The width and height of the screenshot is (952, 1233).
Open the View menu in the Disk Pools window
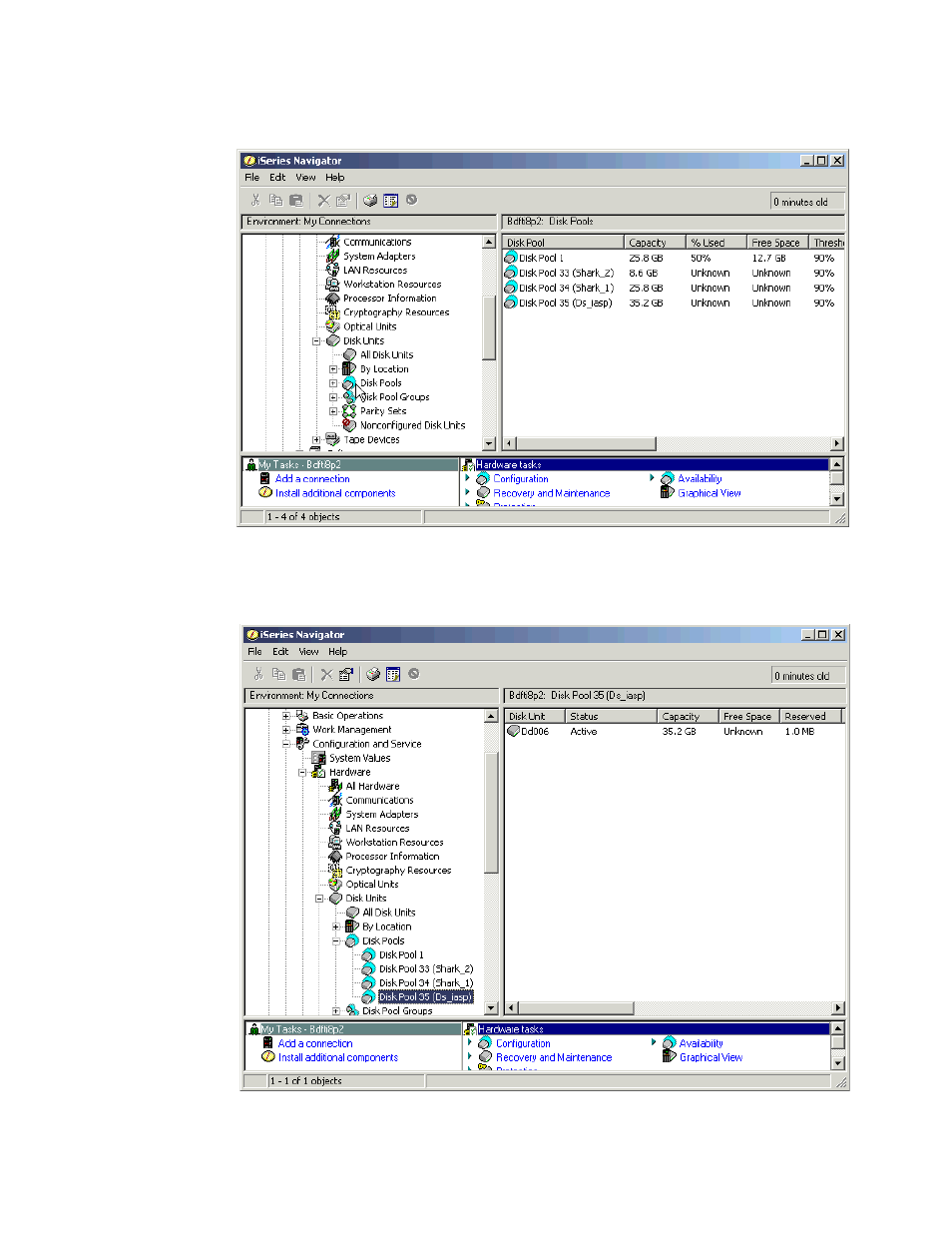pyautogui.click(x=305, y=177)
